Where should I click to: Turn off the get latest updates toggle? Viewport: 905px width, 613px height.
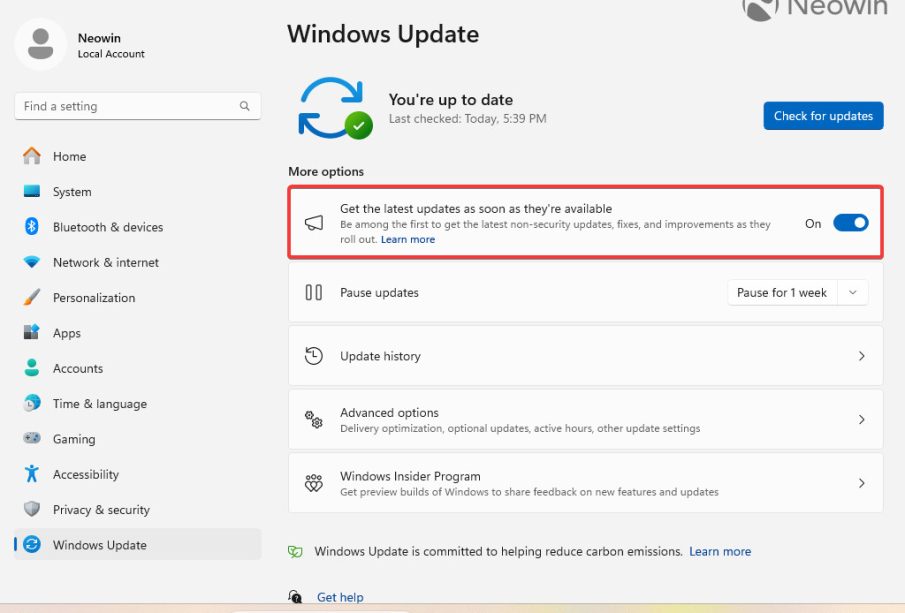[851, 223]
